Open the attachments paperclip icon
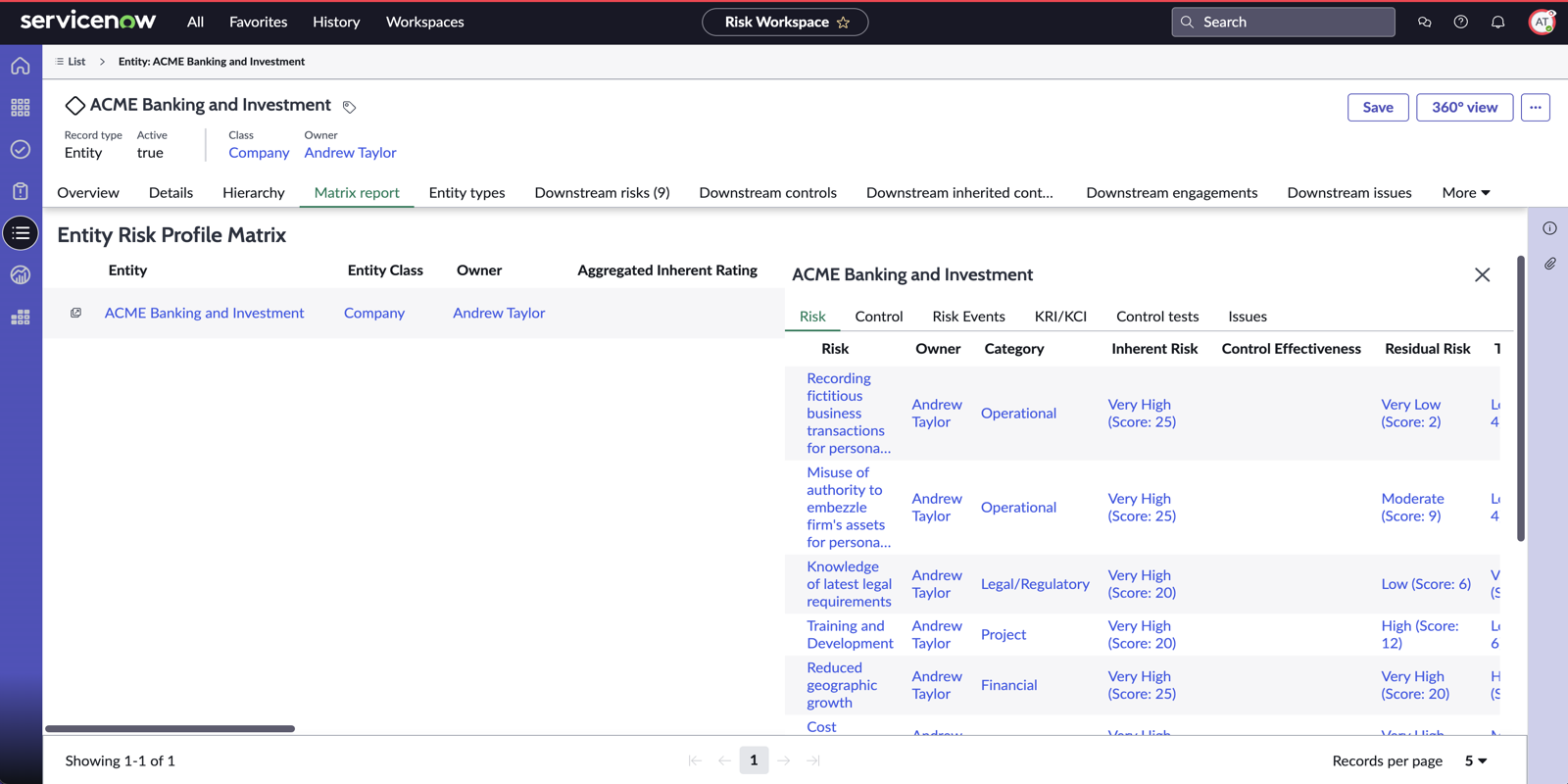 (1549, 264)
